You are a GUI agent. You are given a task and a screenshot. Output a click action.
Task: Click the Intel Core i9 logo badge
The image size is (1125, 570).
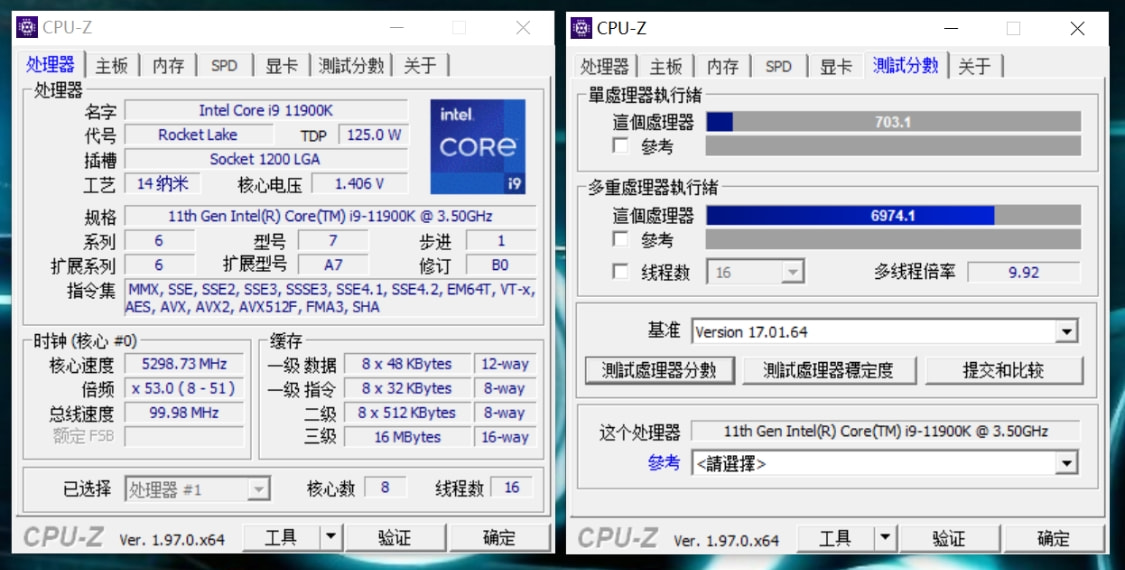pyautogui.click(x=478, y=146)
